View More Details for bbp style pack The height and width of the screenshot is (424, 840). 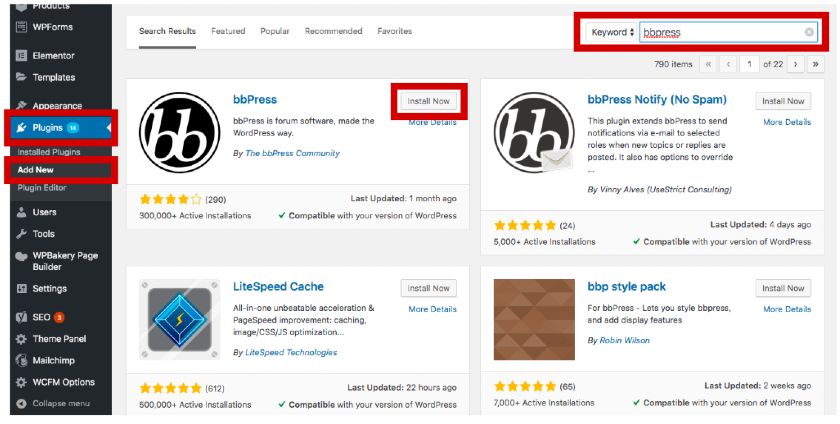pyautogui.click(x=787, y=309)
